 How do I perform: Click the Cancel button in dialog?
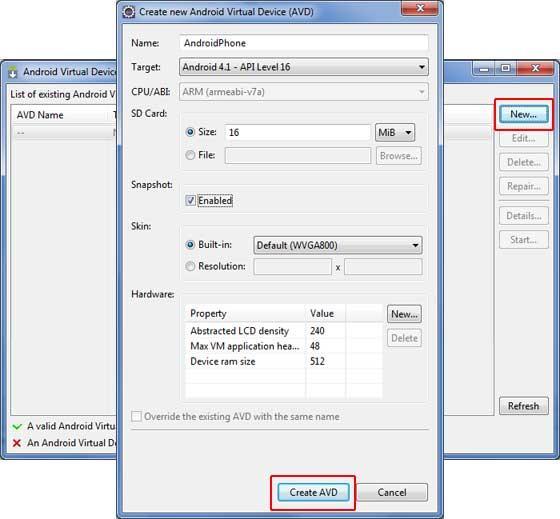tap(392, 493)
